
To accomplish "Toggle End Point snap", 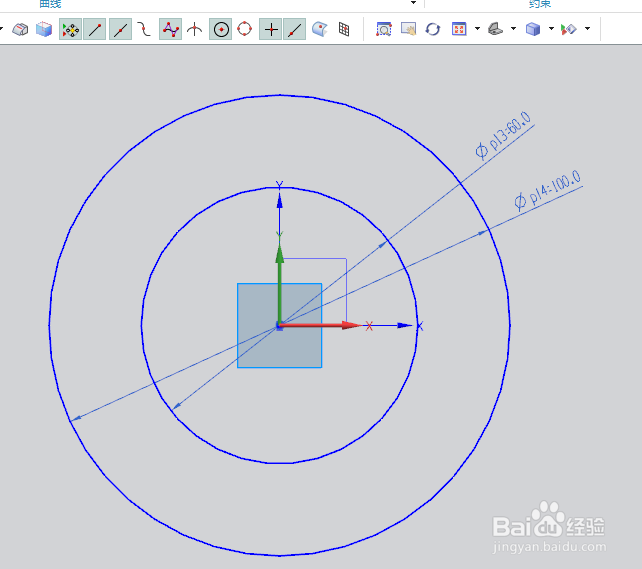I will (95, 29).
